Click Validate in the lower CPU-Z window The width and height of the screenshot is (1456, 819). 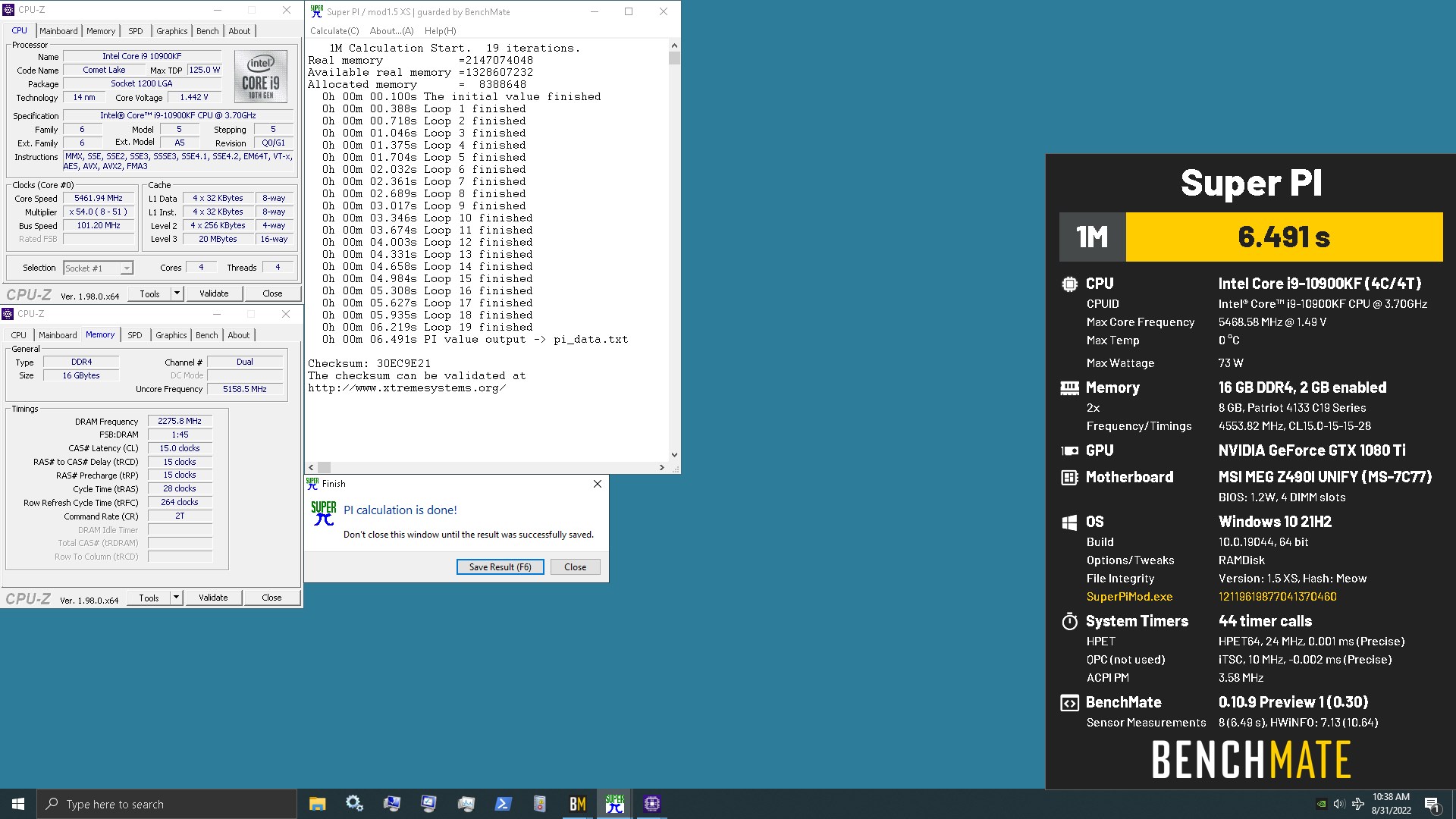click(x=213, y=598)
